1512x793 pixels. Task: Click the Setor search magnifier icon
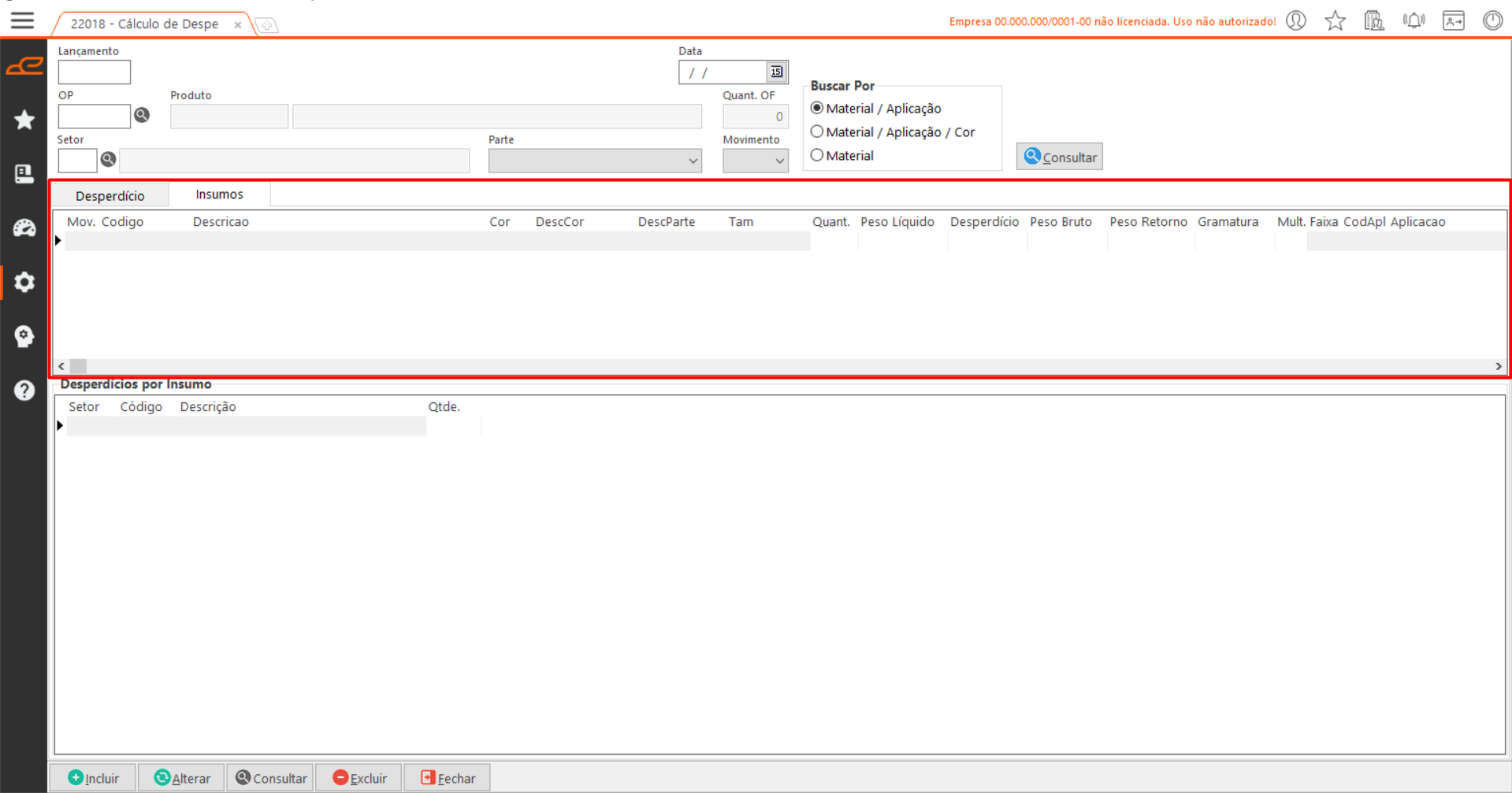click(x=109, y=160)
